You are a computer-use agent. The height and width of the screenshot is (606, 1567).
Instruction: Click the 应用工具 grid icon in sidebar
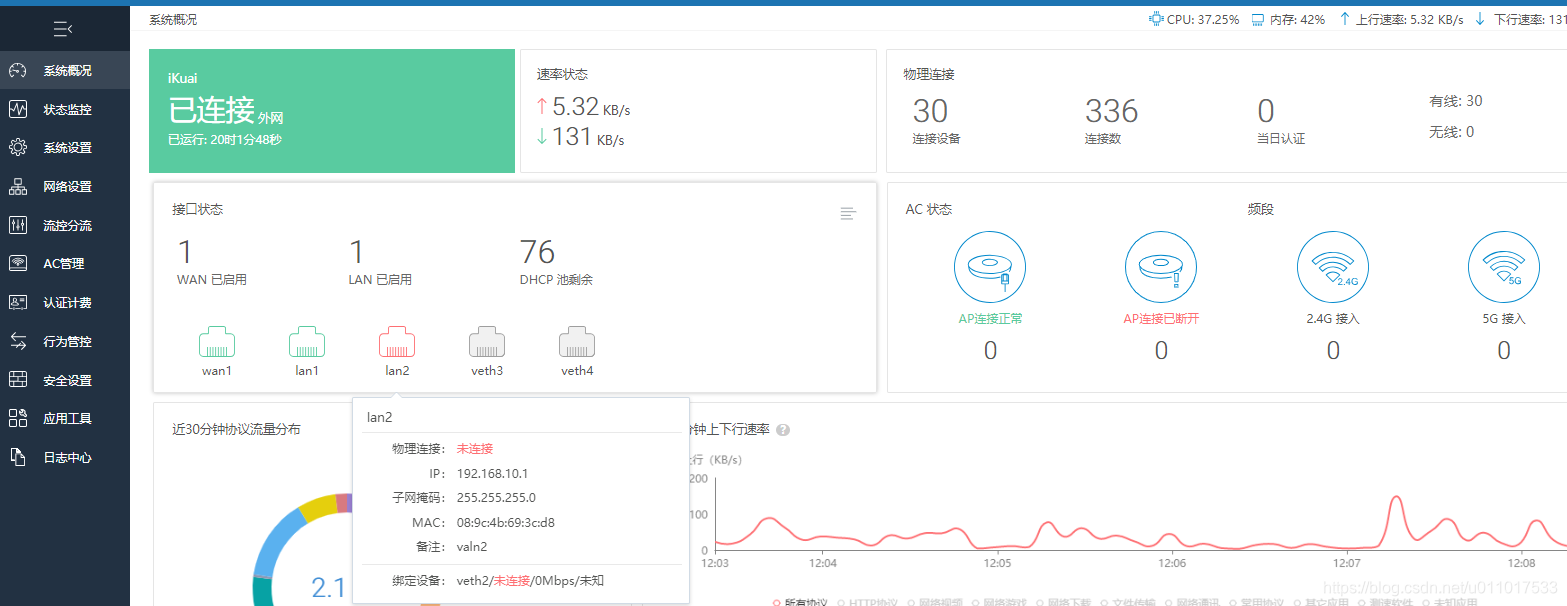17,418
